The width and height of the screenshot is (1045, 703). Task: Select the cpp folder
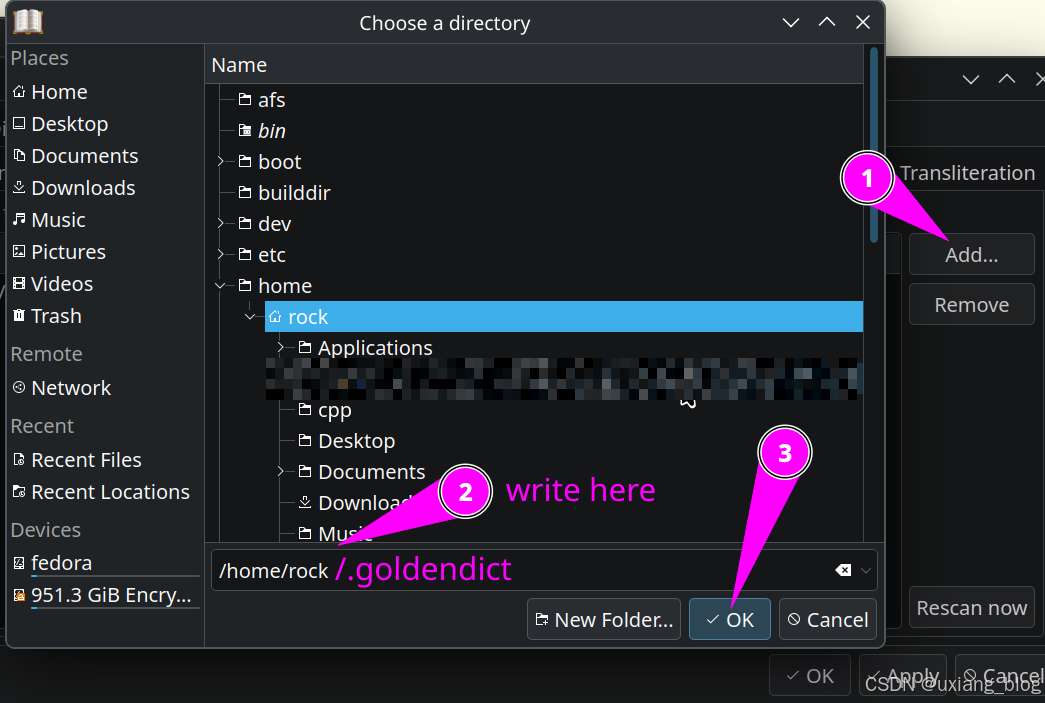[325, 410]
